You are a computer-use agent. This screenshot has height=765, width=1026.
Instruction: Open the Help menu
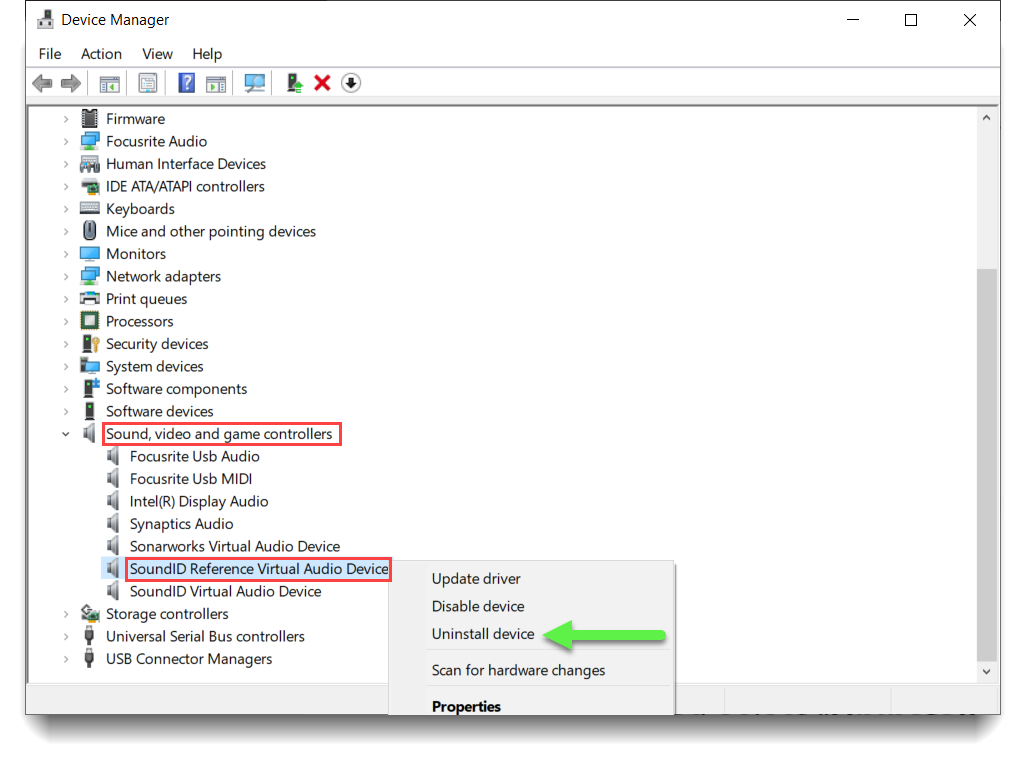pos(207,54)
